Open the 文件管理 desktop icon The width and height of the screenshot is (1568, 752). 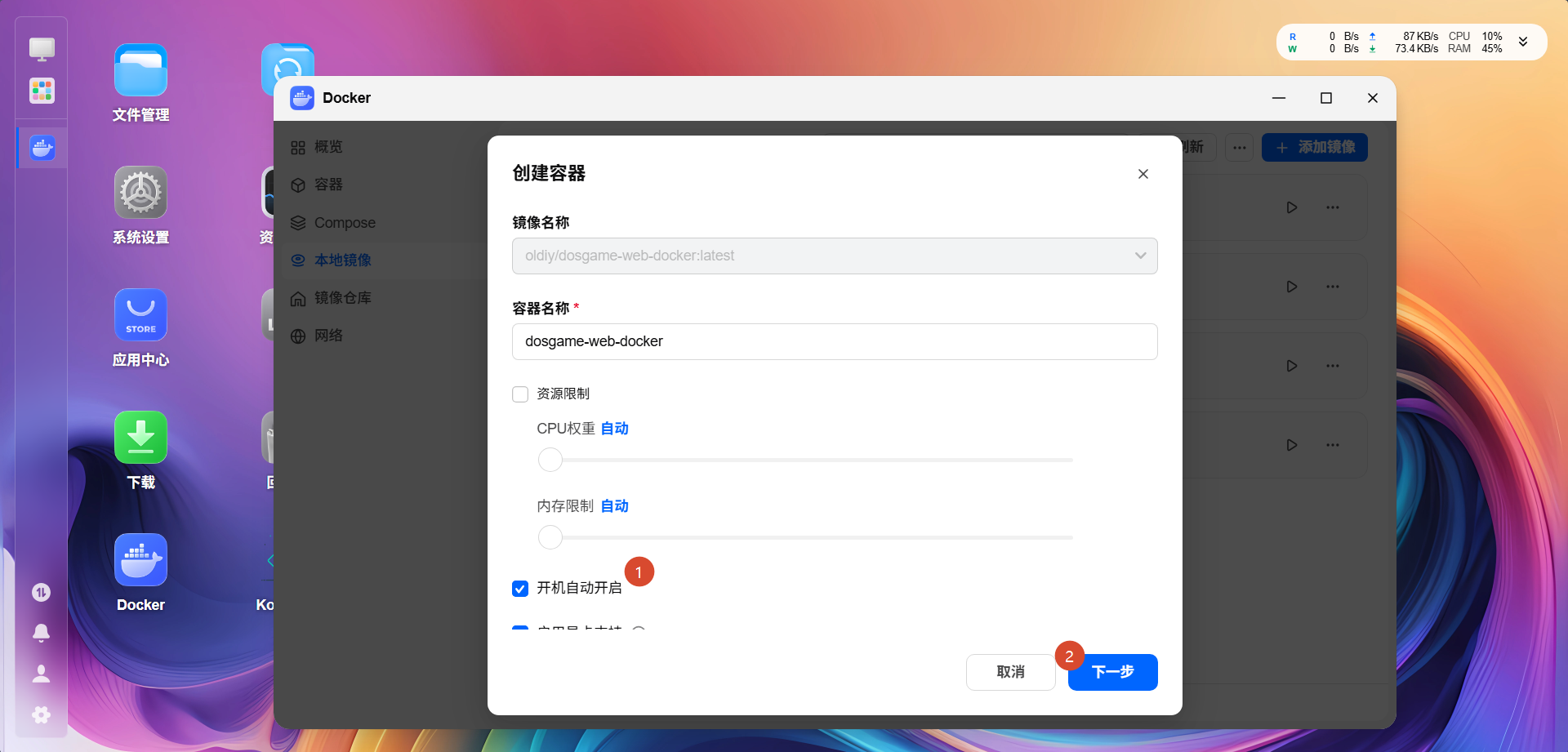(x=140, y=70)
